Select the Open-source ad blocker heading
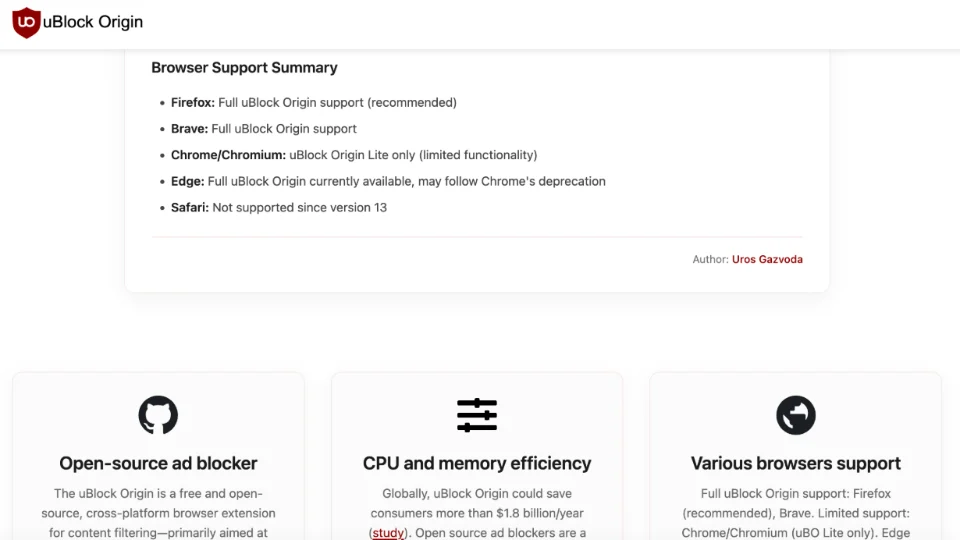The image size is (960, 540). [158, 463]
